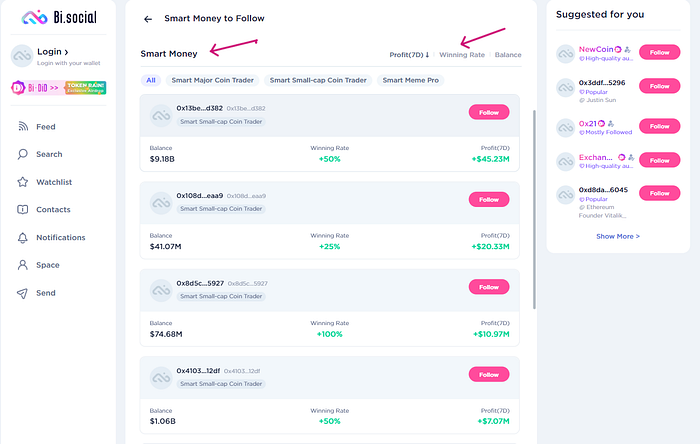Follow suggested NewCoin account

(x=659, y=52)
